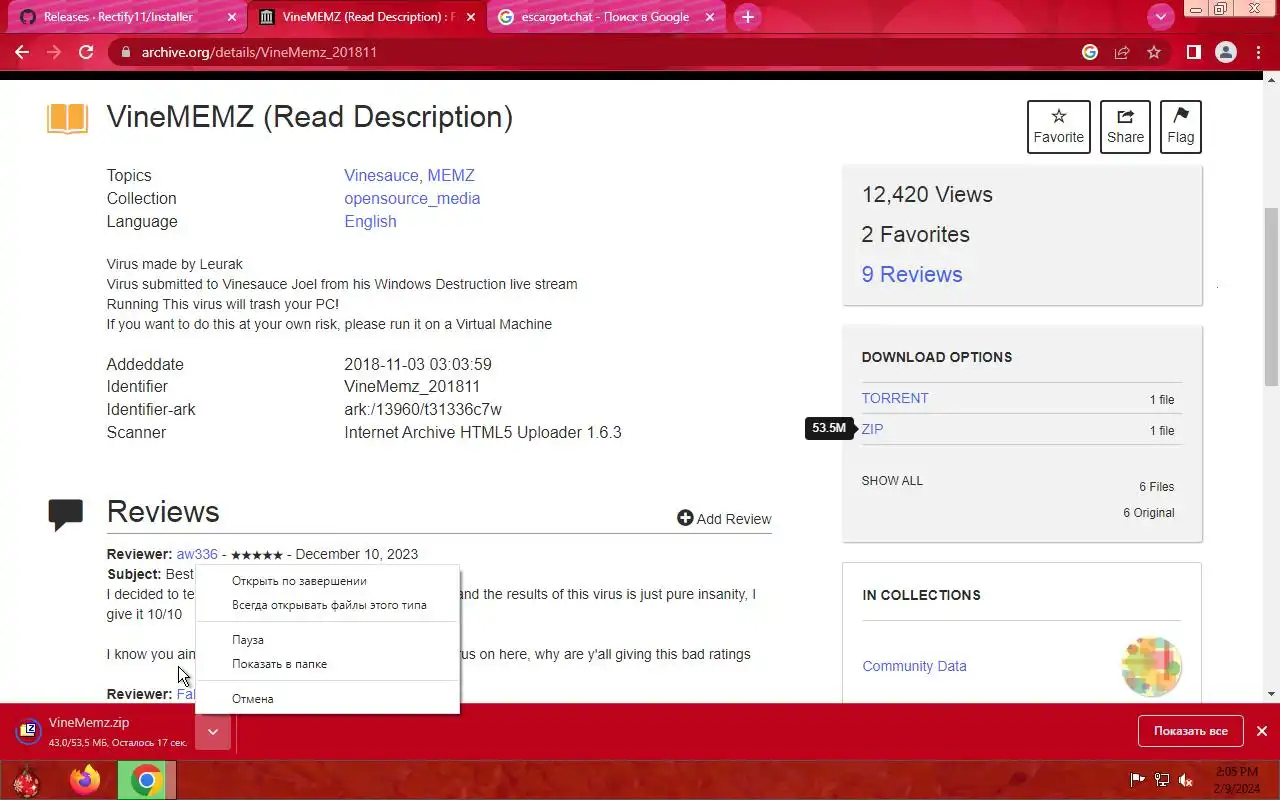This screenshot has width=1280, height=800.
Task: Close the Rectify11 Installer tab
Action: coord(232,17)
